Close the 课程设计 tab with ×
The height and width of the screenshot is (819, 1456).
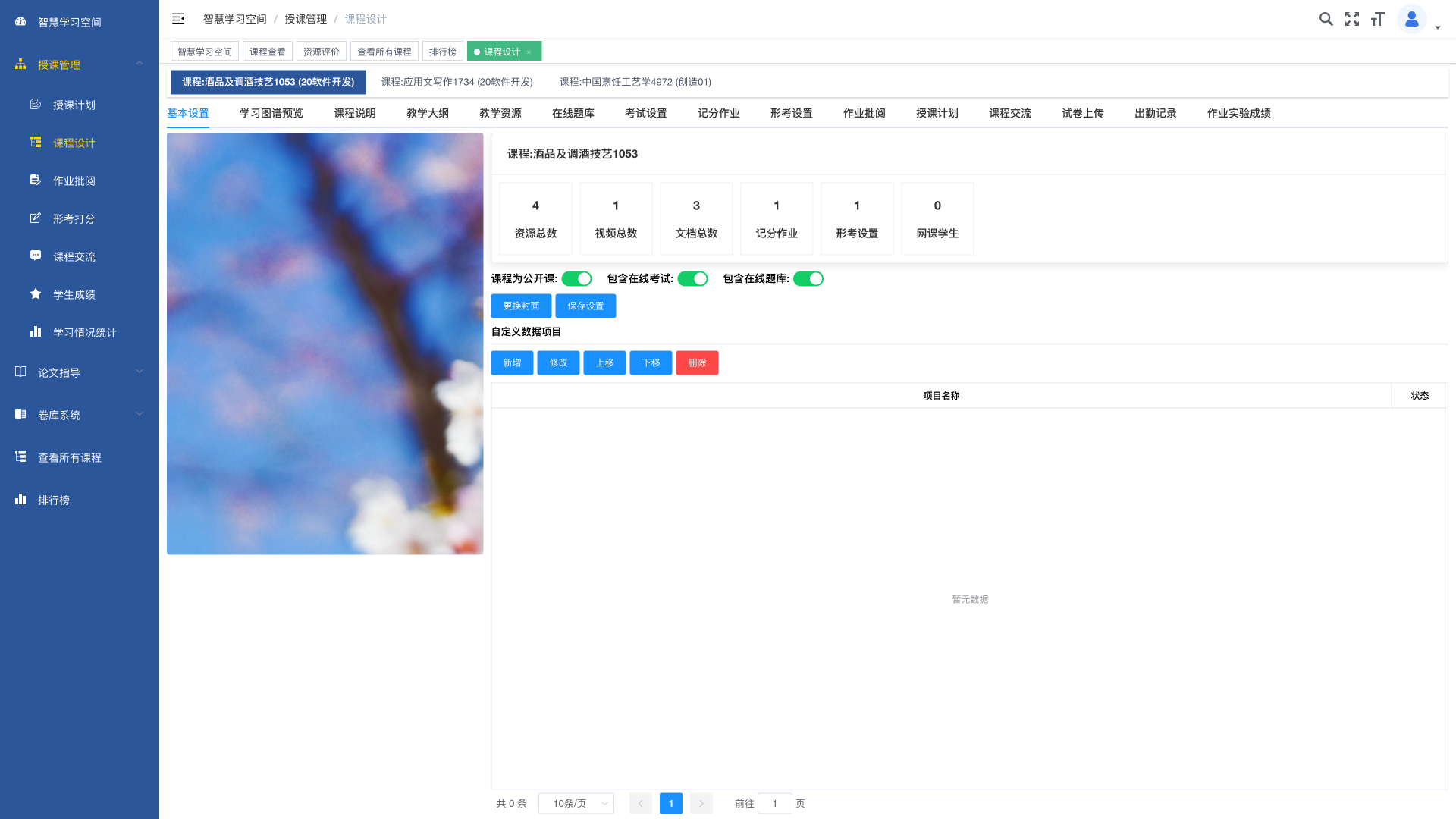(x=529, y=52)
